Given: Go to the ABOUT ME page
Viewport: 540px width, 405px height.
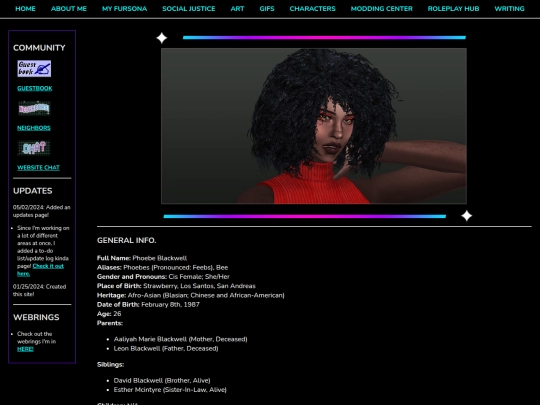Looking at the screenshot, I should pyautogui.click(x=69, y=9).
